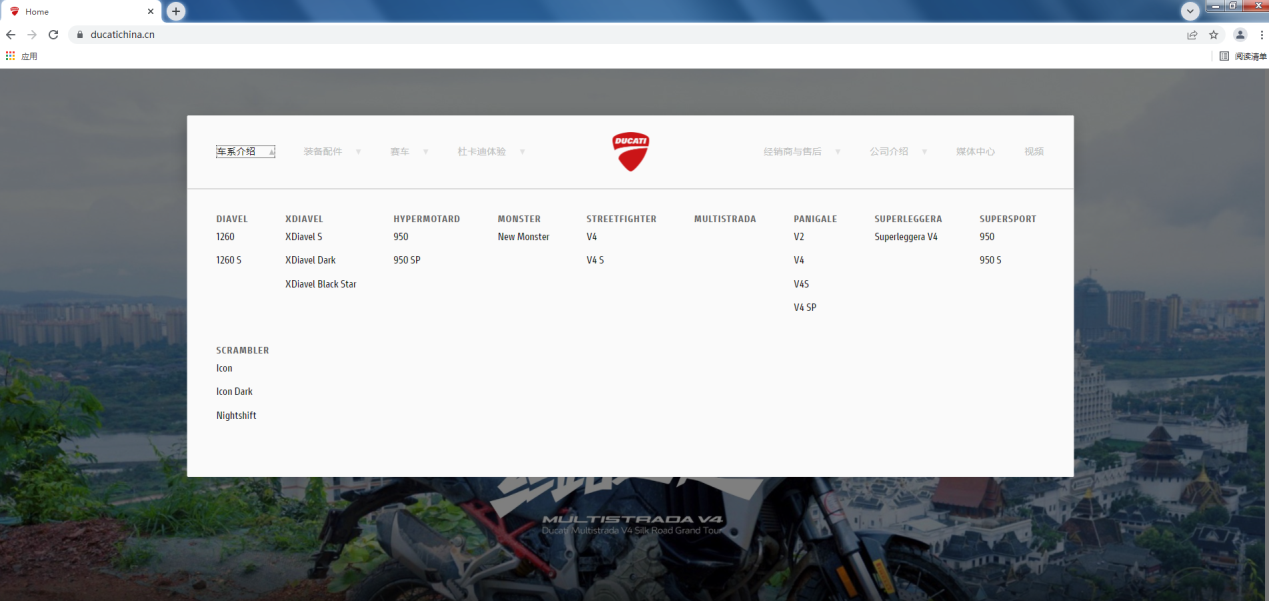Click the browser forward arrow
Screen dimensions: 1269x601
coord(32,34)
